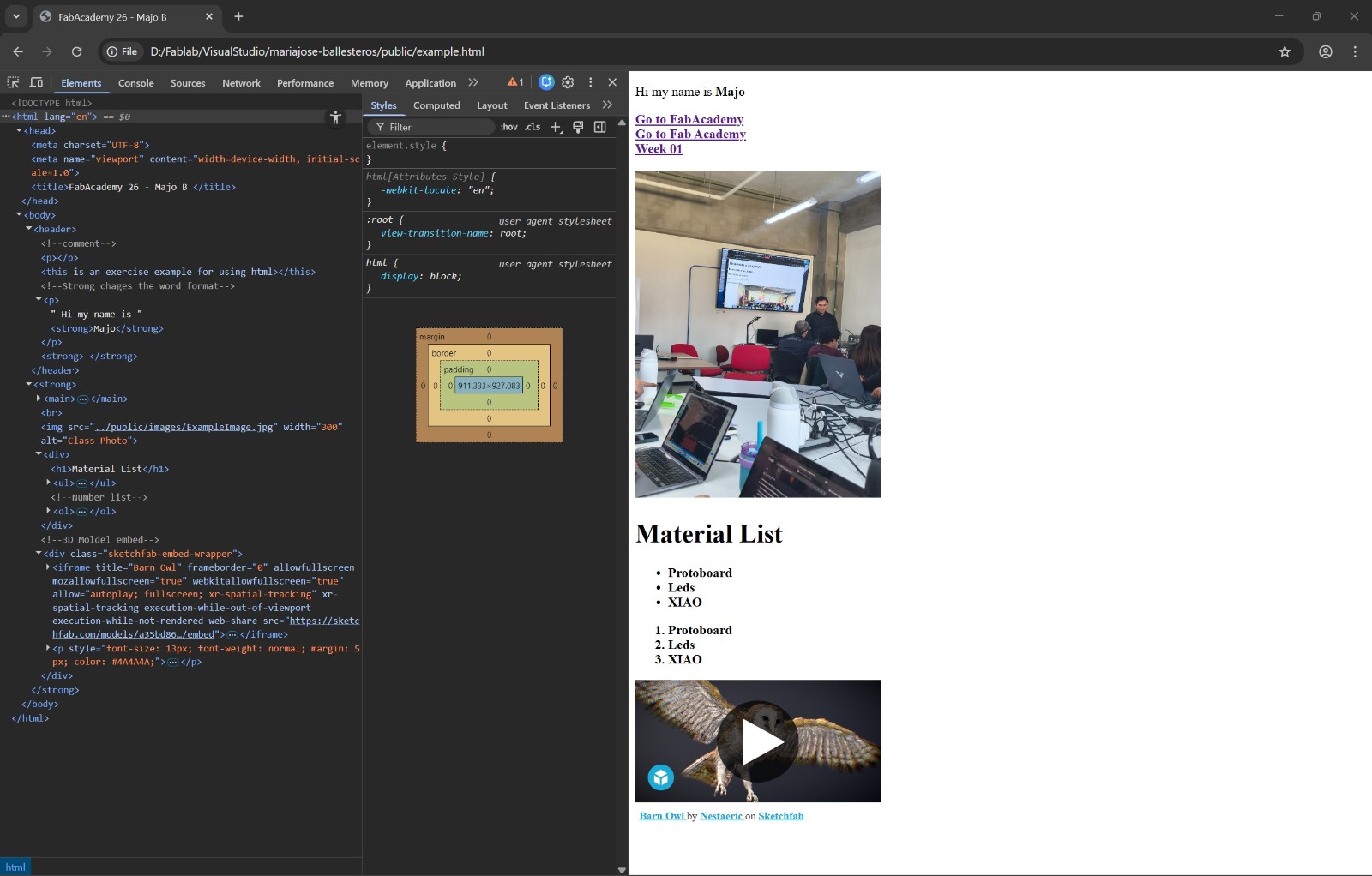Open the Chrome profile icon
The width and height of the screenshot is (1372, 876).
(x=1326, y=51)
